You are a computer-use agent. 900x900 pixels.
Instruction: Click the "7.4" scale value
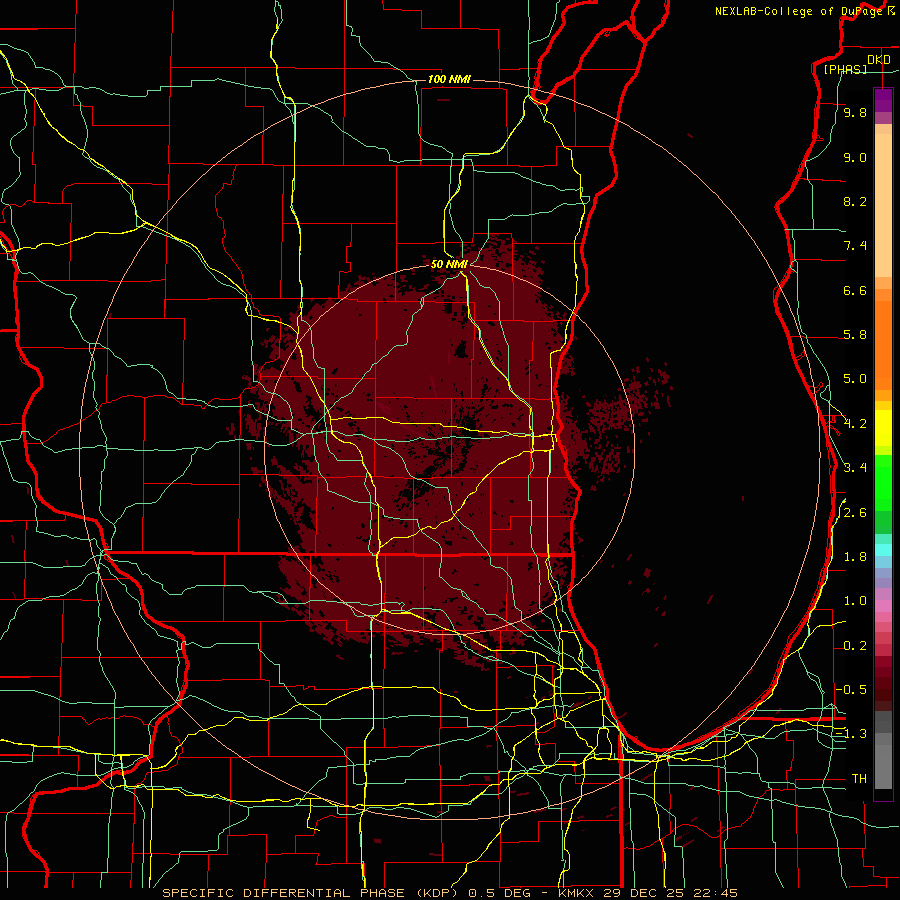[855, 246]
